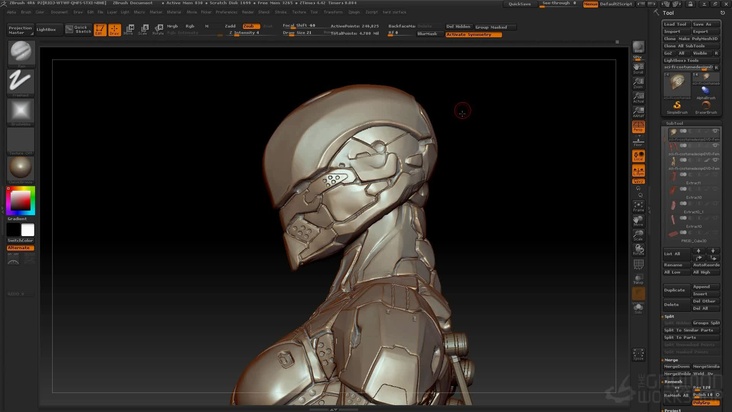Screen dimensions: 732x412
Task: Open the brush alpha selector
Action: pos(21,112)
